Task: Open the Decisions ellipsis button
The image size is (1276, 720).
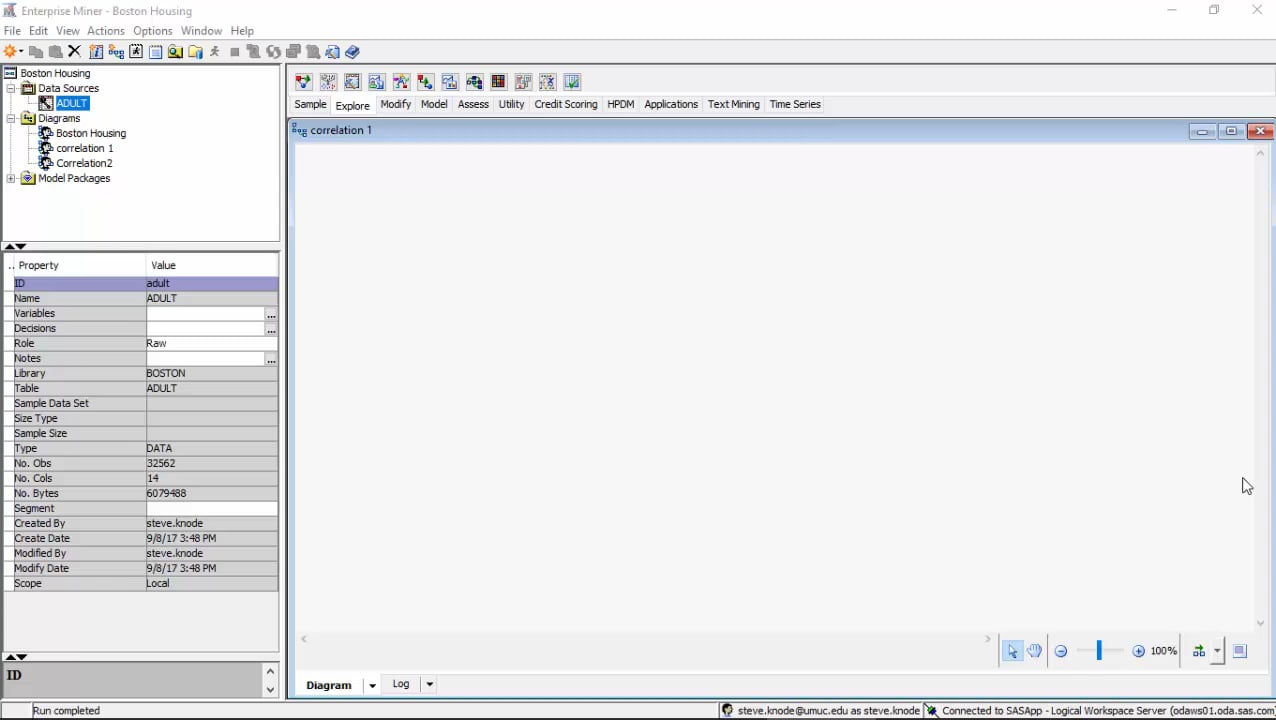Action: (x=271, y=329)
